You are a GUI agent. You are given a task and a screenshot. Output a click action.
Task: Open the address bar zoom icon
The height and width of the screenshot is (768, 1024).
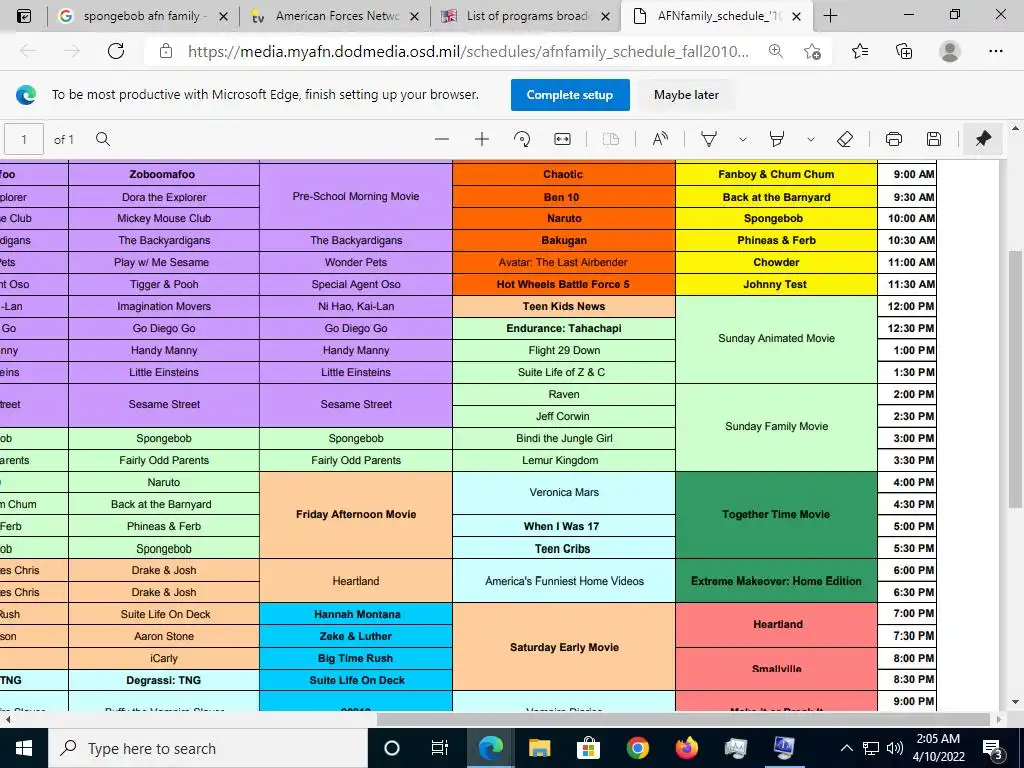775,51
